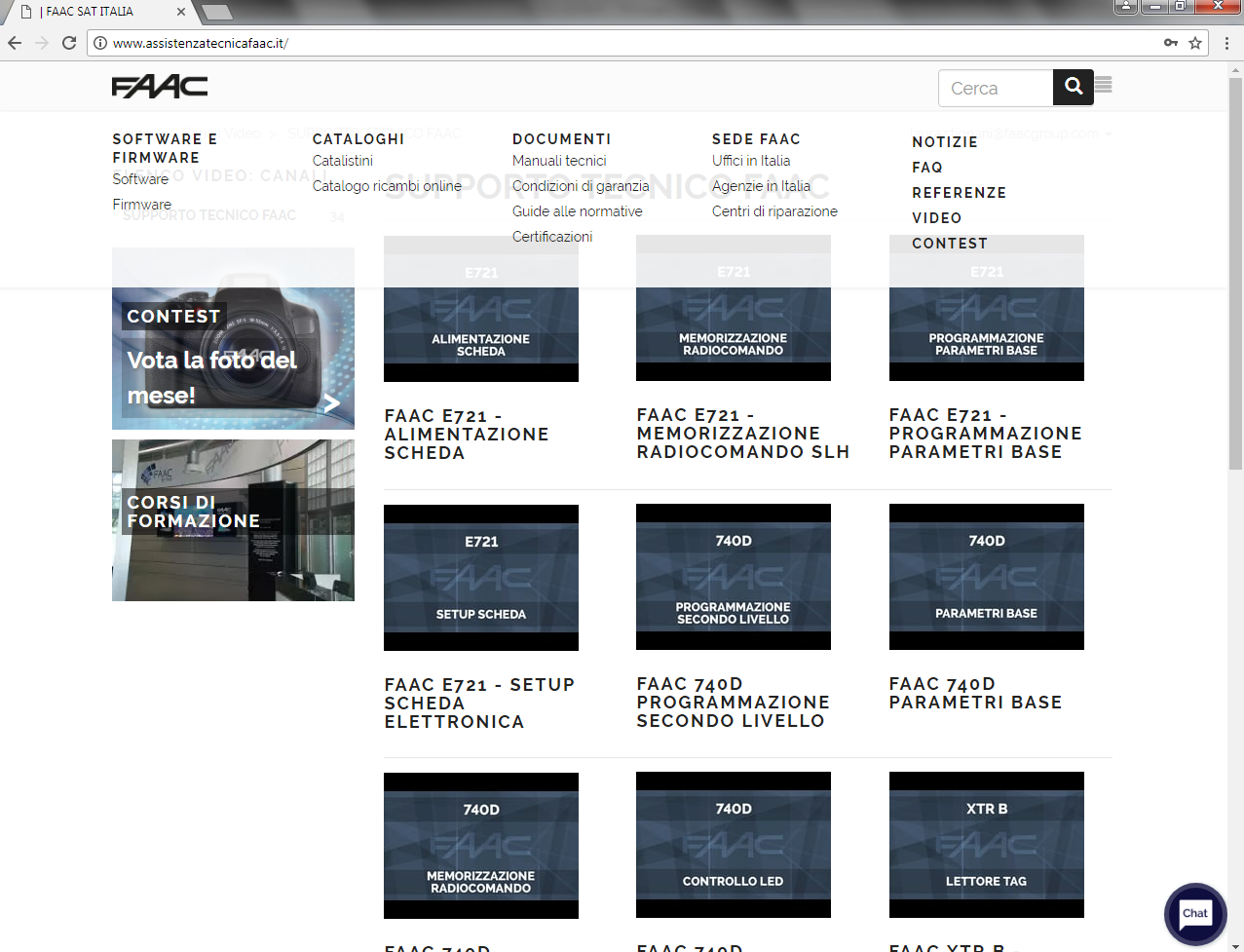Open the Referenze menu item
This screenshot has height=952, width=1244.
coord(959,193)
